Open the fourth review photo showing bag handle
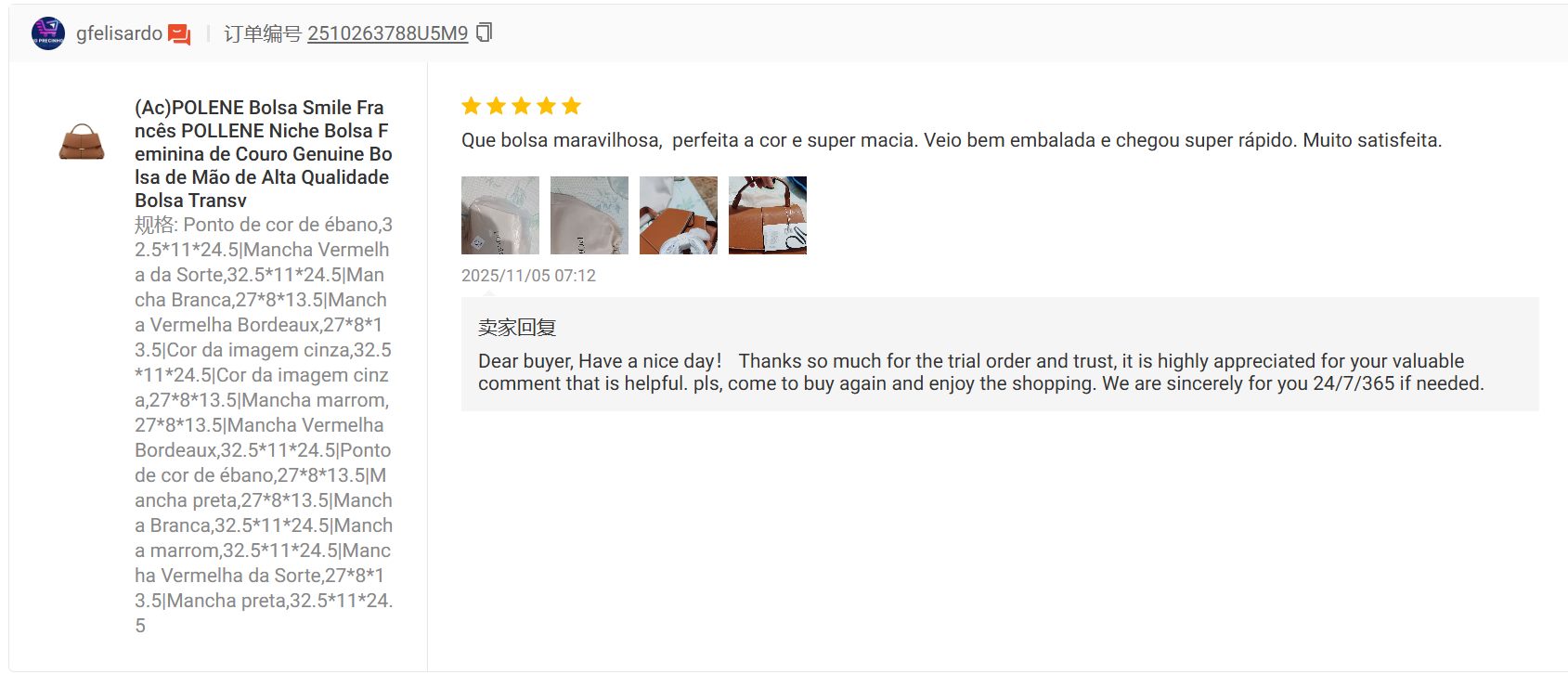This screenshot has height=674, width=1568. pos(768,215)
